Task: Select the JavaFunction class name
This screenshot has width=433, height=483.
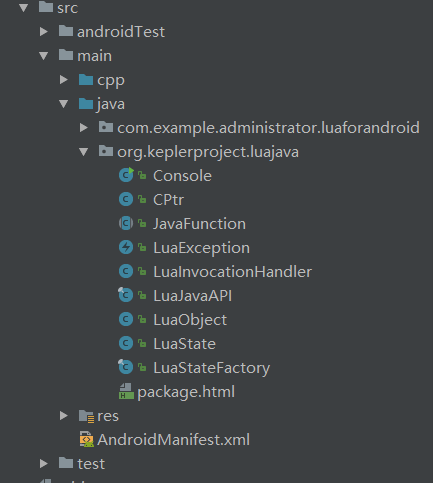Action: click(x=199, y=224)
